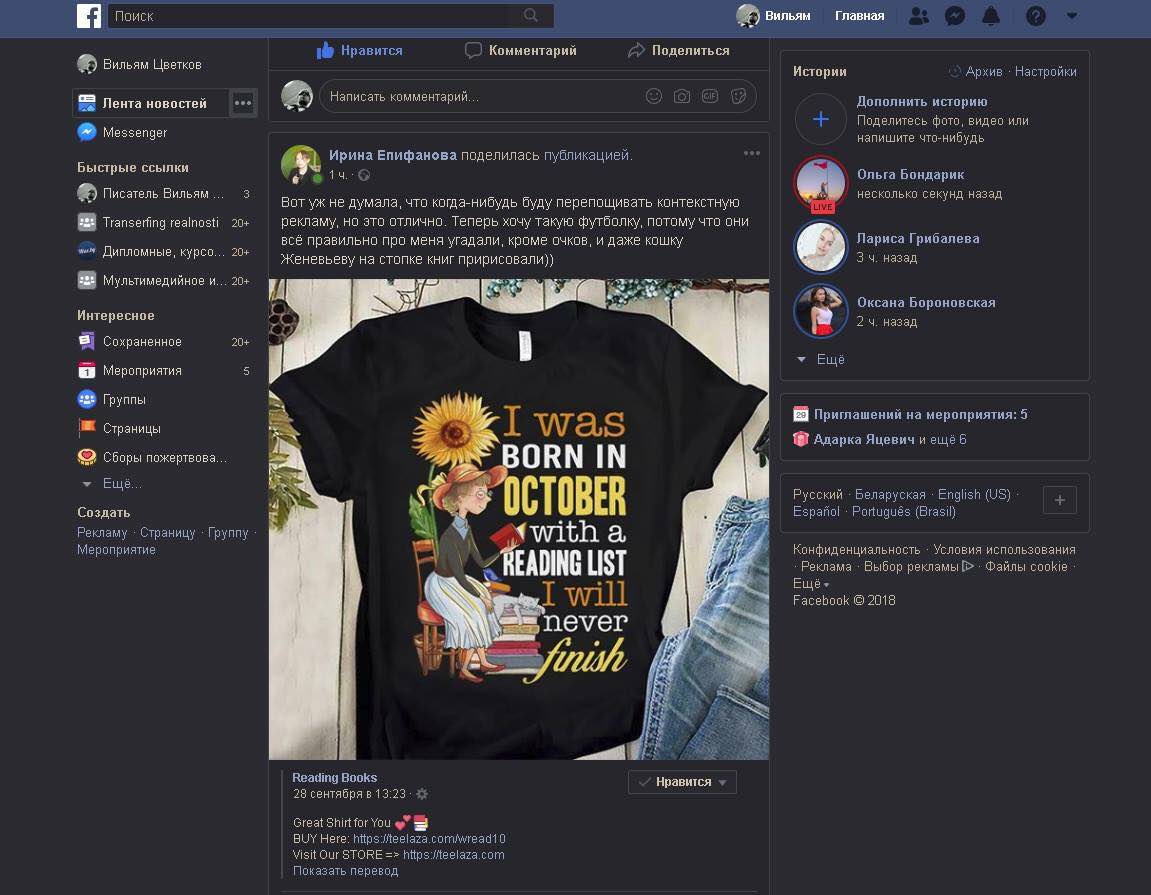Open the Нравится page-like dropdown
The image size is (1151, 895).
[x=682, y=782]
